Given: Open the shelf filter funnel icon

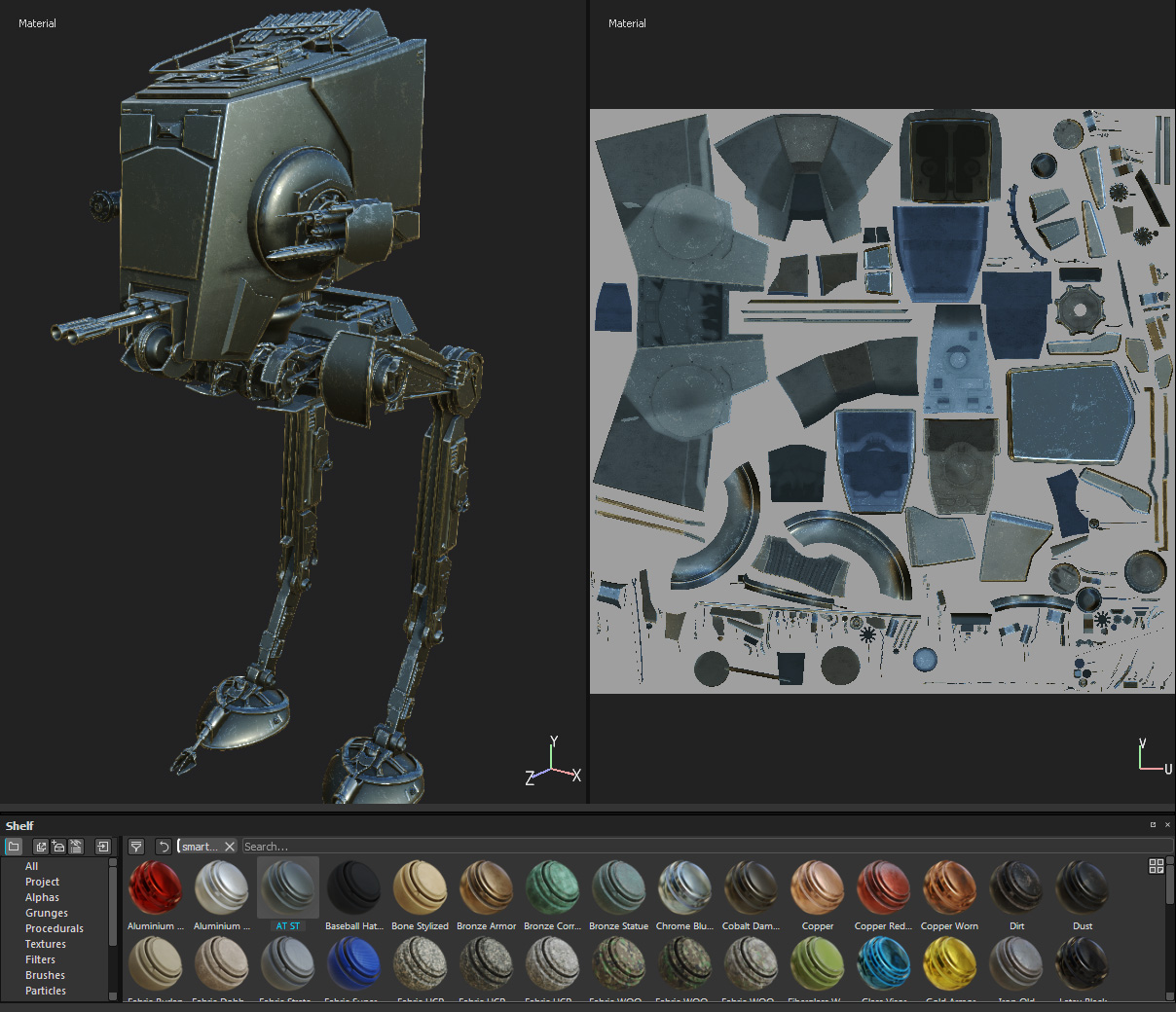Looking at the screenshot, I should pyautogui.click(x=136, y=847).
